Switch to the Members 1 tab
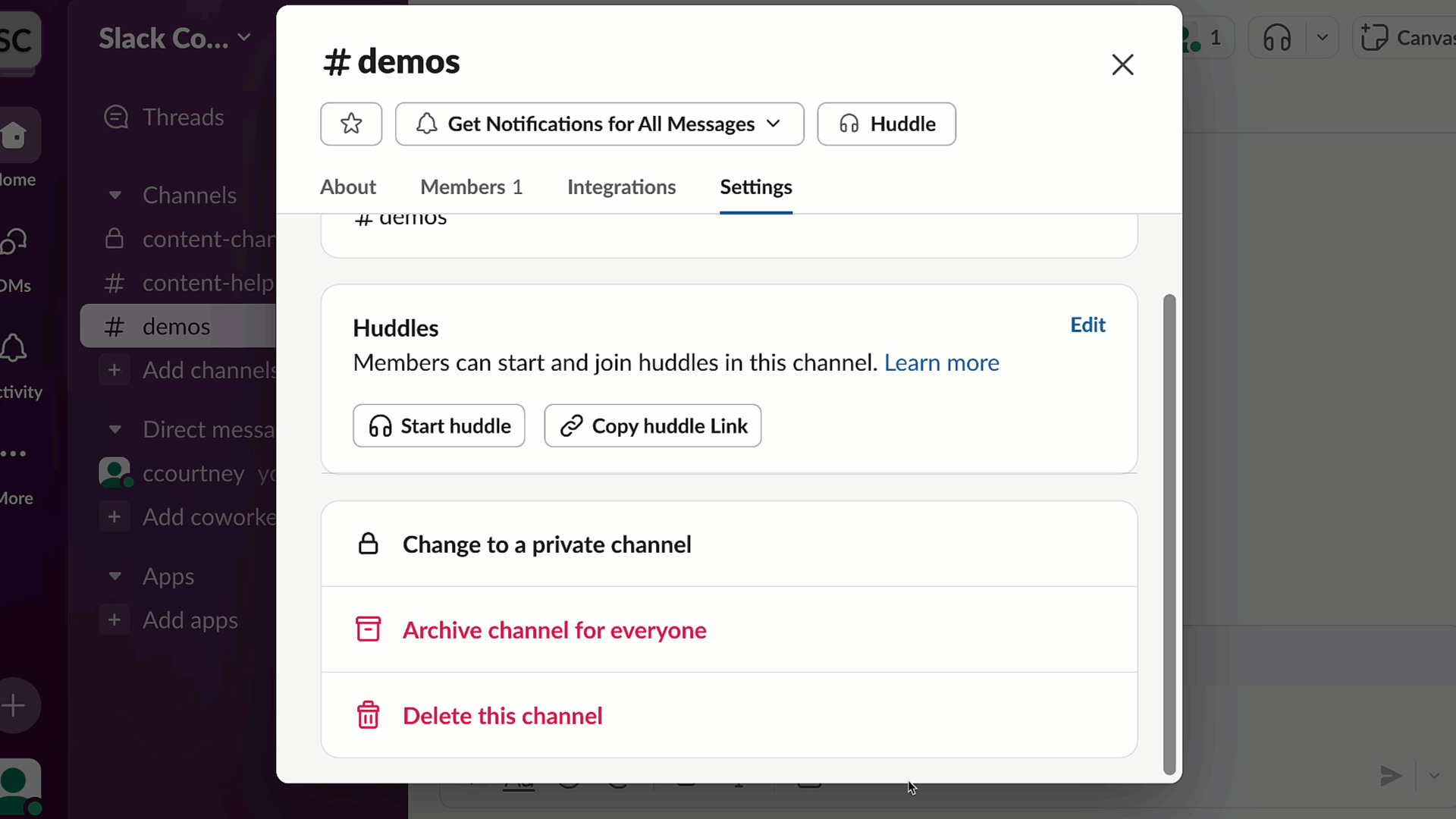 point(471,187)
